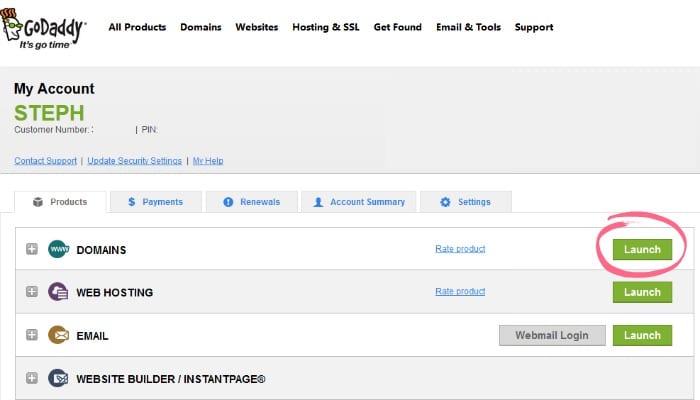
Task: Click the STEPH account name
Action: pyautogui.click(x=49, y=113)
